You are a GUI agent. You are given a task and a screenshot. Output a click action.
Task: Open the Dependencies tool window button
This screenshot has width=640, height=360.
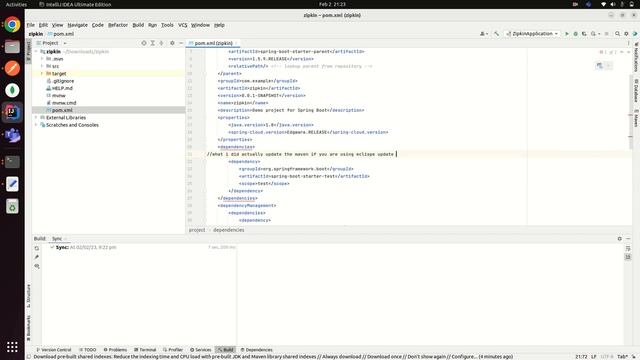256,350
